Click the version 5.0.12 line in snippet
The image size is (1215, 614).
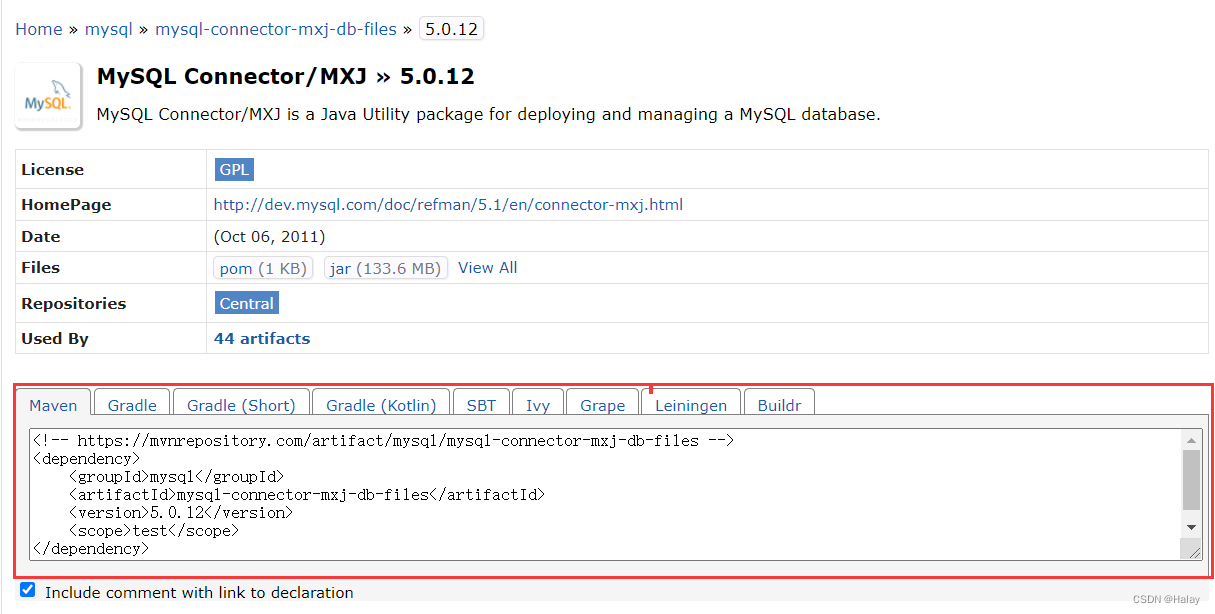coord(181,512)
